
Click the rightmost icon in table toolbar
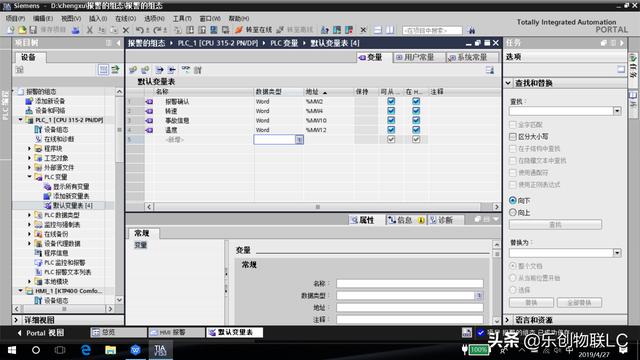(490, 70)
